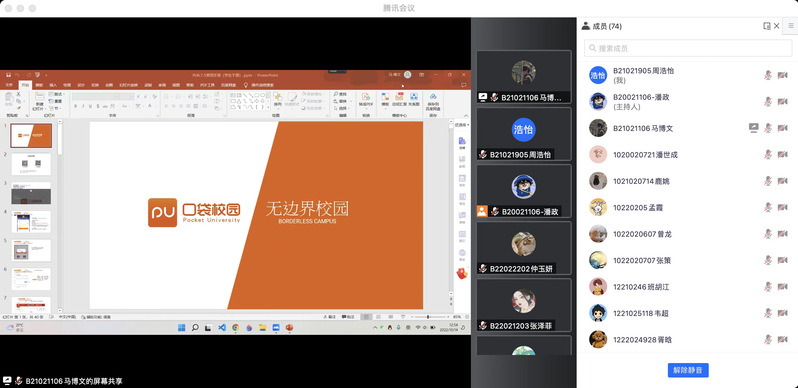Click the zoom slider in PowerPoint status bar
This screenshot has height=388, width=798.
[x=429, y=317]
